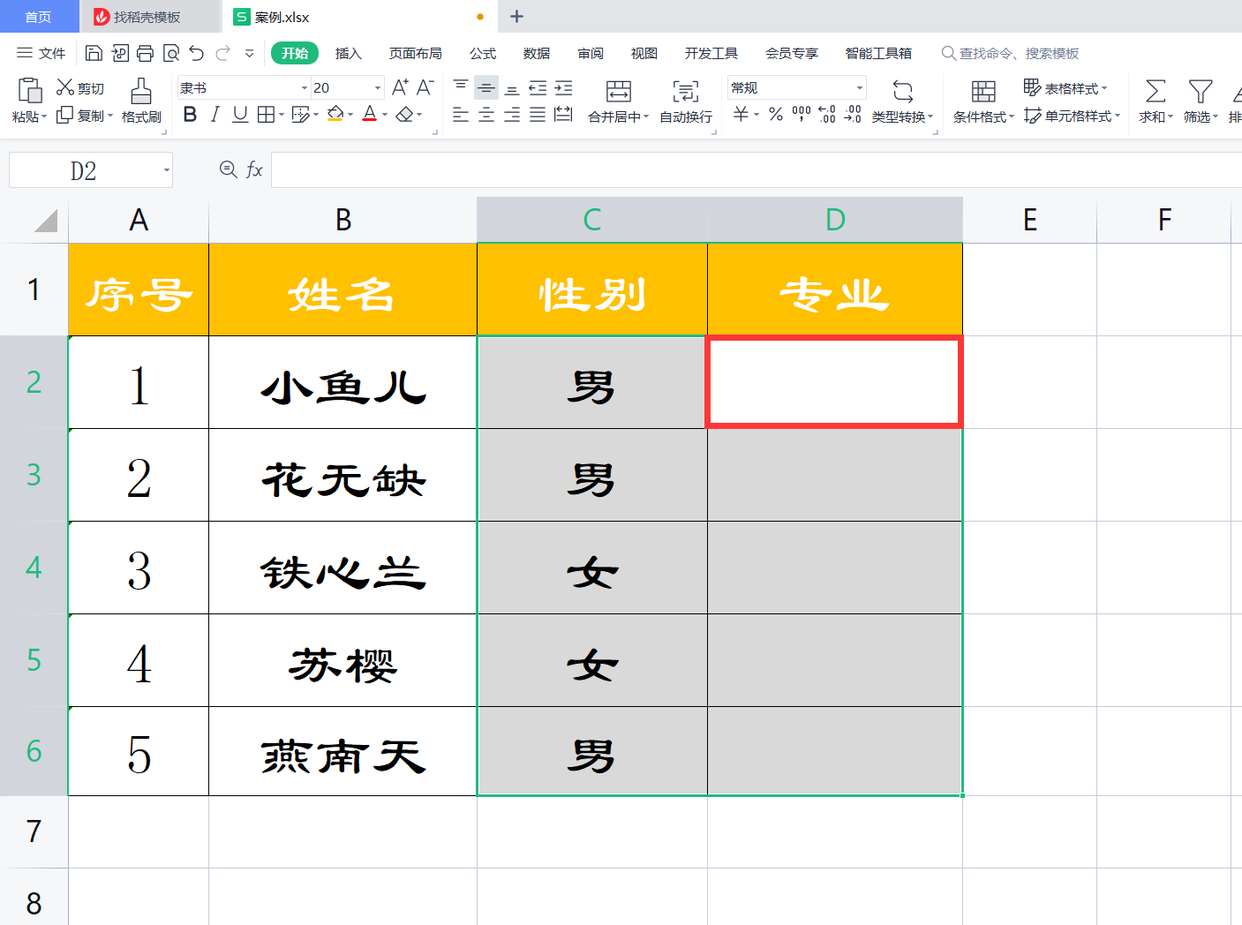Go to the 首页 home tab
This screenshot has width=1242, height=925.
pos(38,17)
